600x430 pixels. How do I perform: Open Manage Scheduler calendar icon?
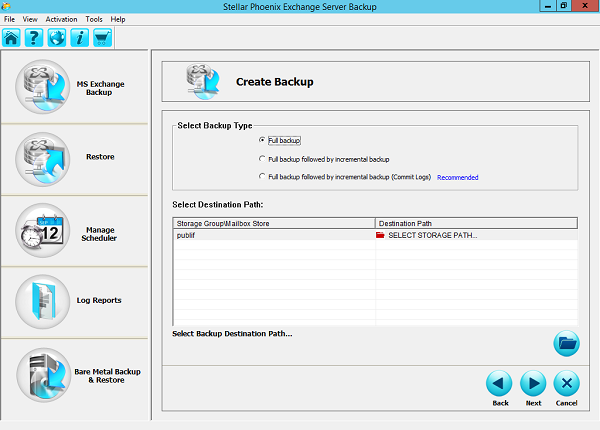(43, 230)
